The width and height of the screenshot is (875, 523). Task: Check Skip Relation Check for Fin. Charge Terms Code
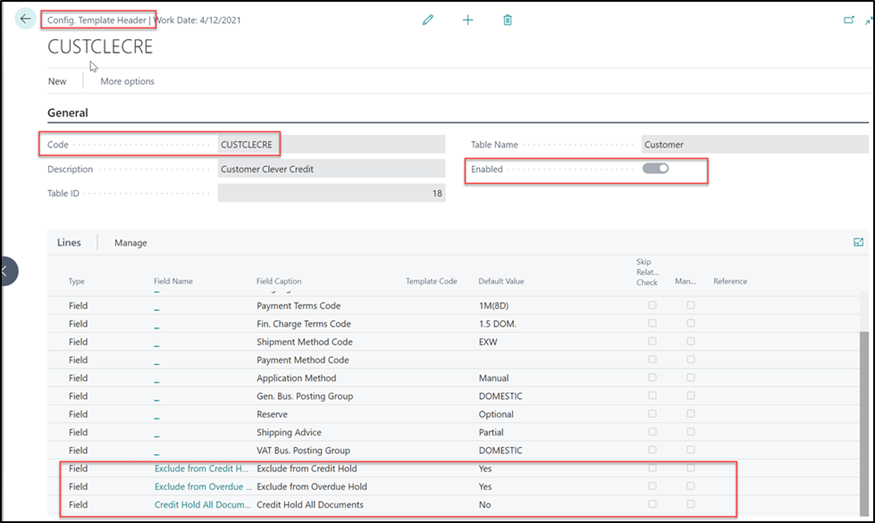pos(652,323)
